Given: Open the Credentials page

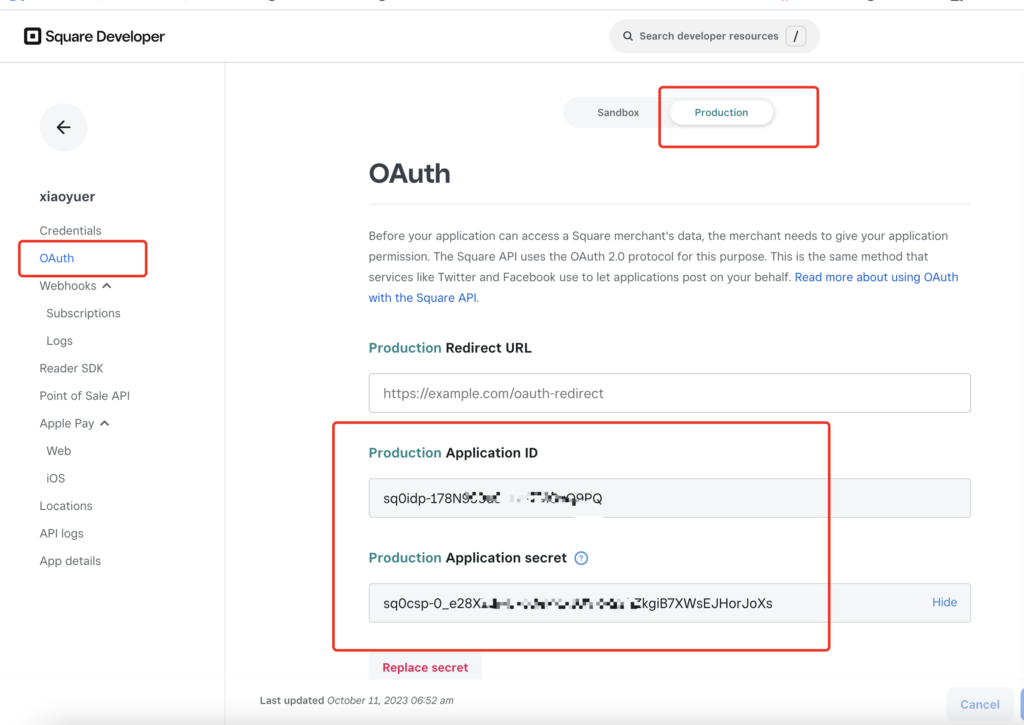Looking at the screenshot, I should pyautogui.click(x=71, y=231).
